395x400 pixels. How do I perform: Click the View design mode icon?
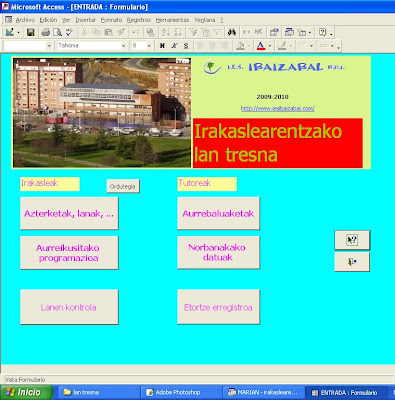[10, 32]
